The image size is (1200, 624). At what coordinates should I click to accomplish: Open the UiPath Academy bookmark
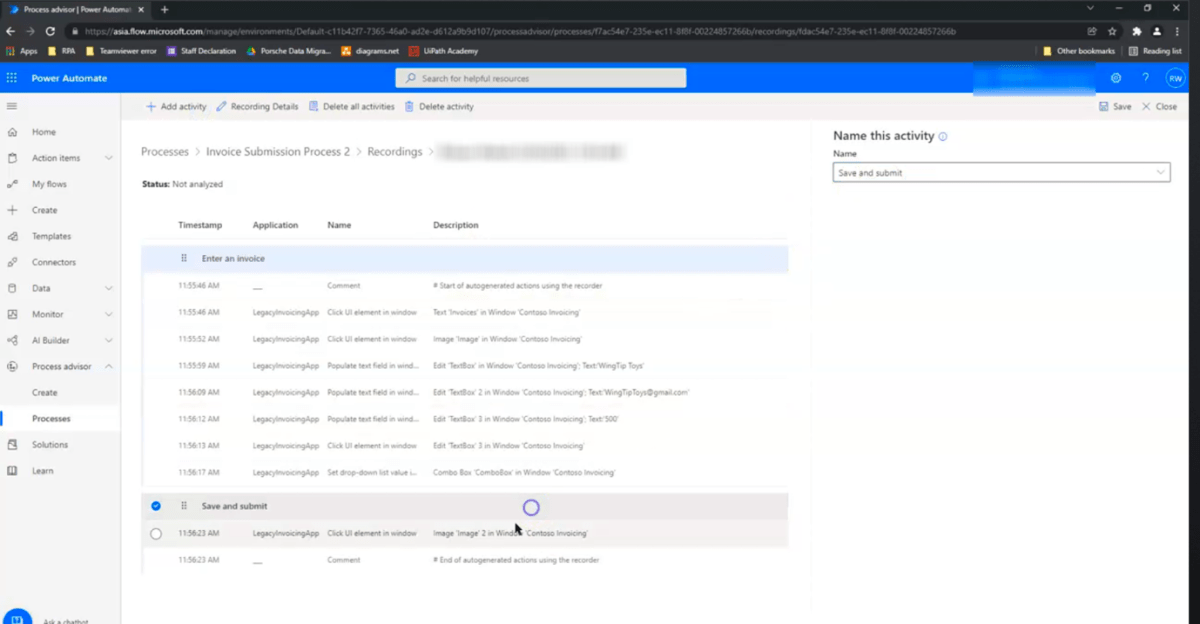pyautogui.click(x=443, y=50)
